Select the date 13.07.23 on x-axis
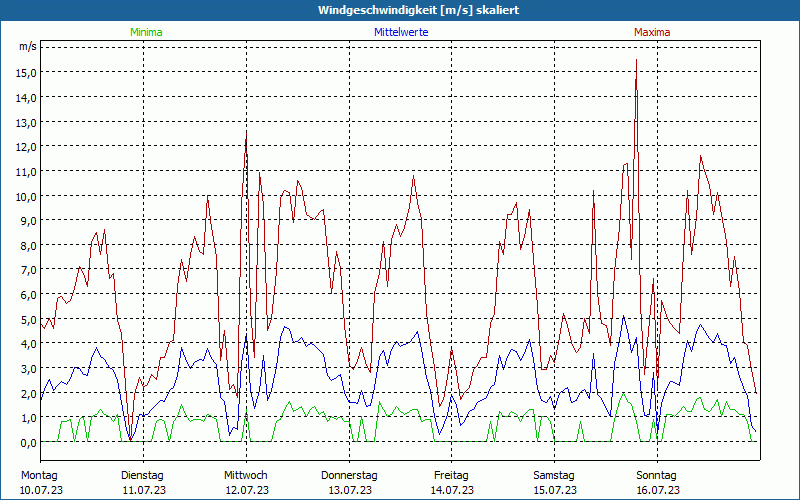Viewport: 800px width, 500px height. 349,490
